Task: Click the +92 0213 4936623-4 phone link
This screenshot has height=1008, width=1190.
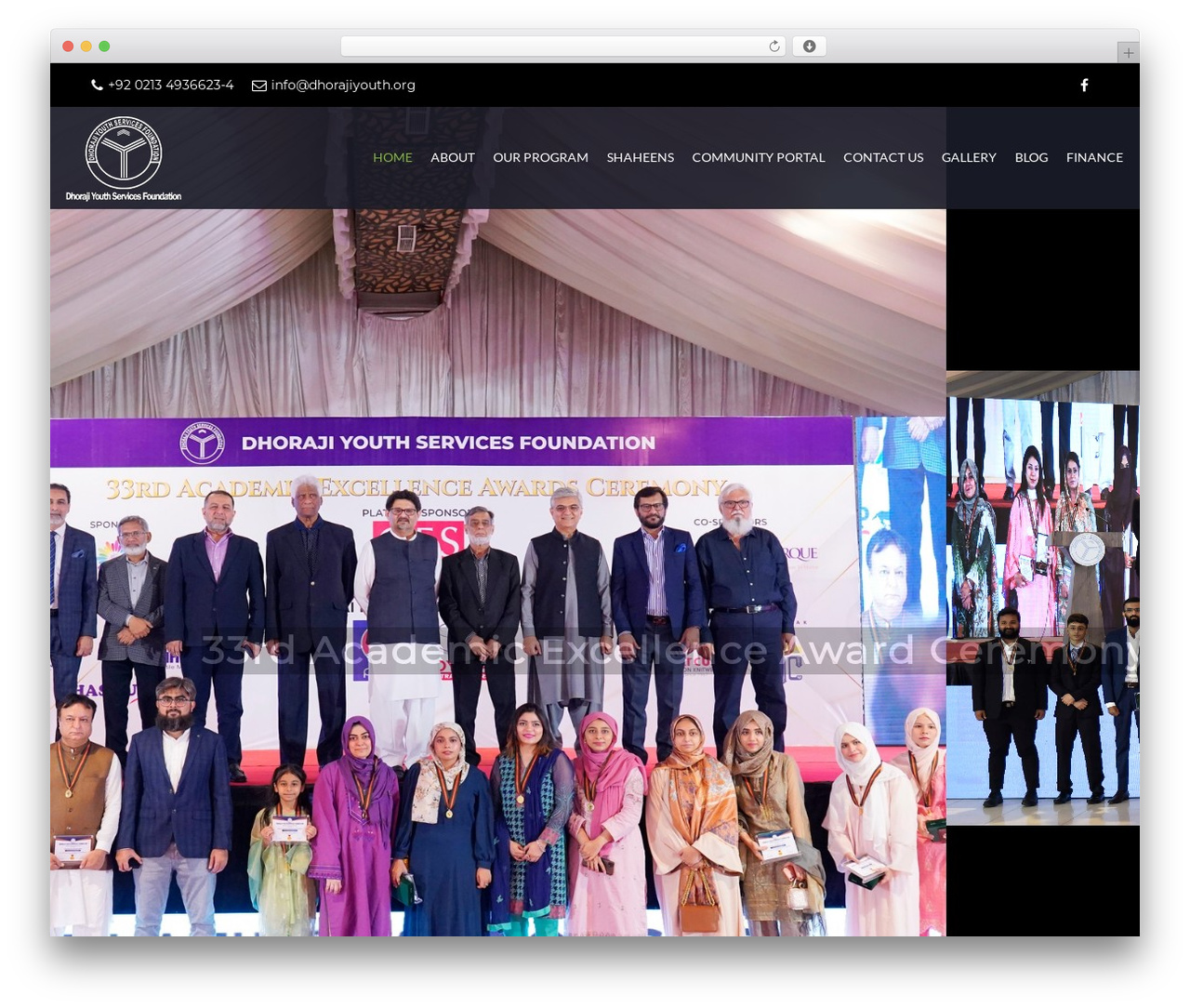Action: (171, 85)
